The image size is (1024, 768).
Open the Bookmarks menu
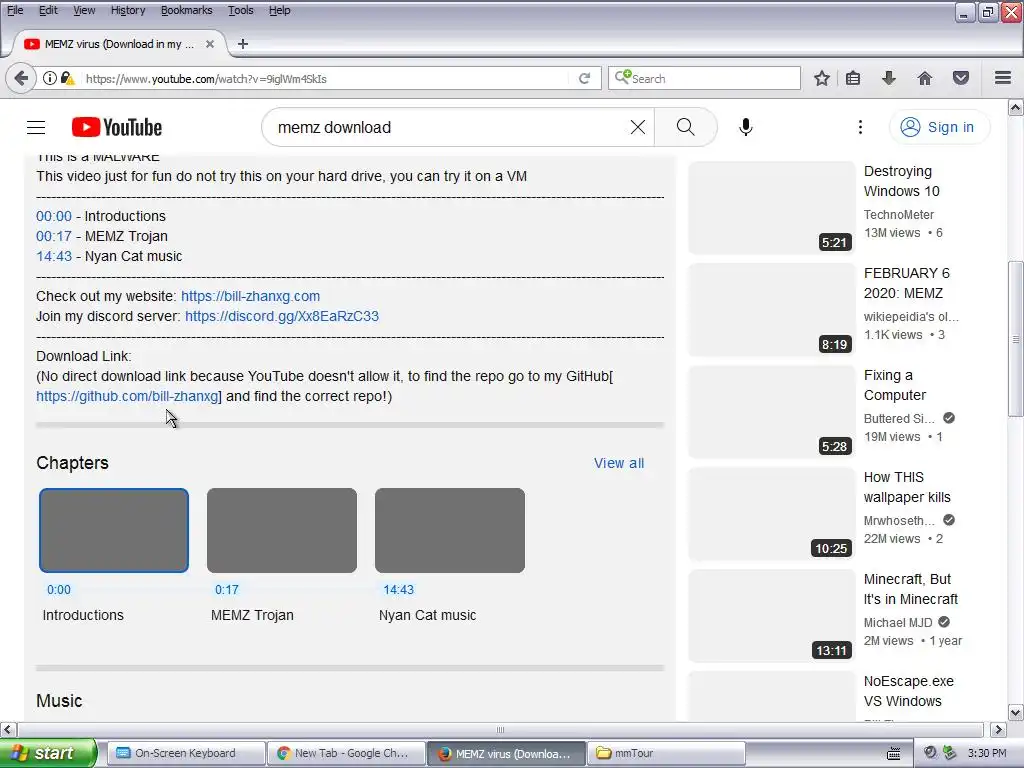[x=186, y=10]
